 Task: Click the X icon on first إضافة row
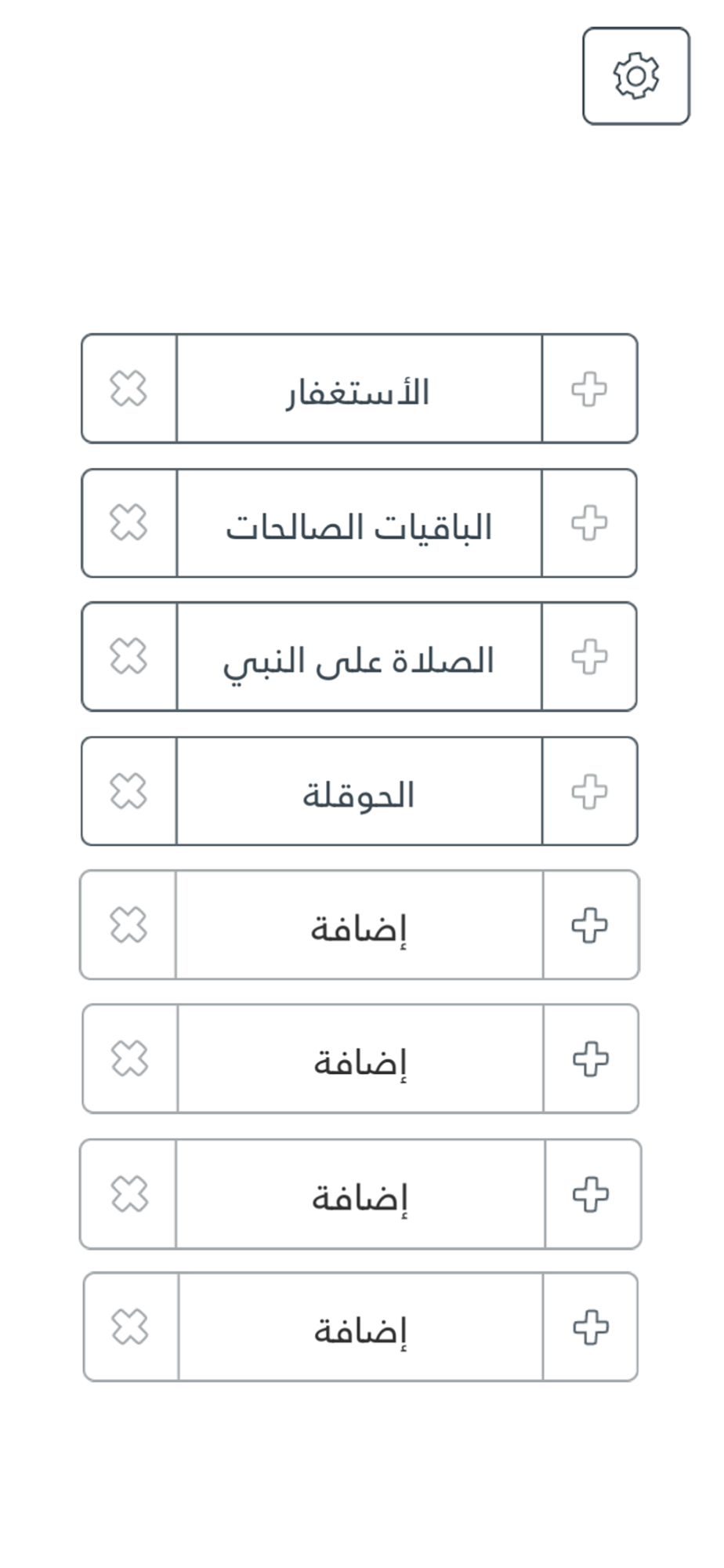click(x=129, y=925)
